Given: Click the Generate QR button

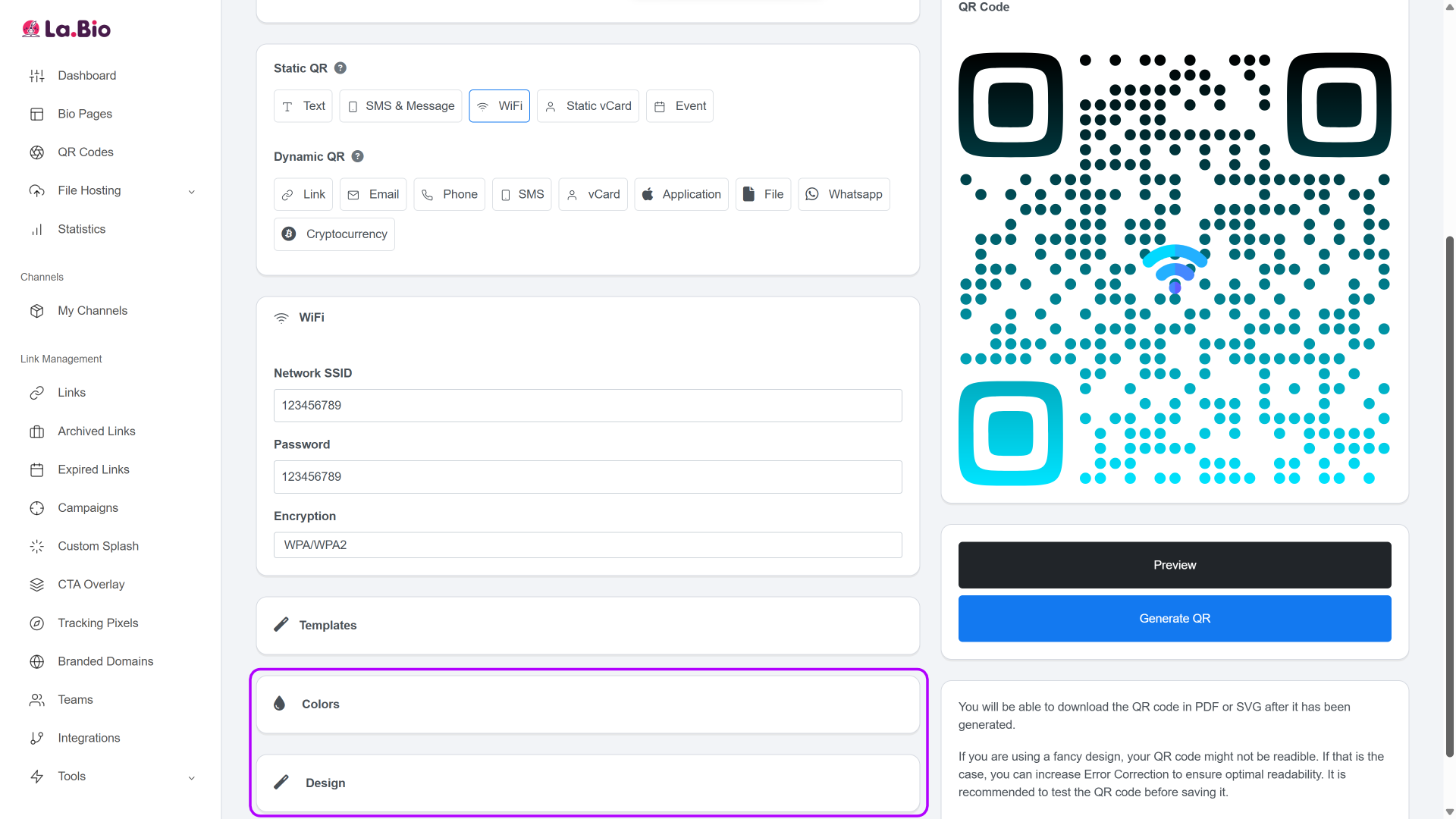Looking at the screenshot, I should (1174, 619).
